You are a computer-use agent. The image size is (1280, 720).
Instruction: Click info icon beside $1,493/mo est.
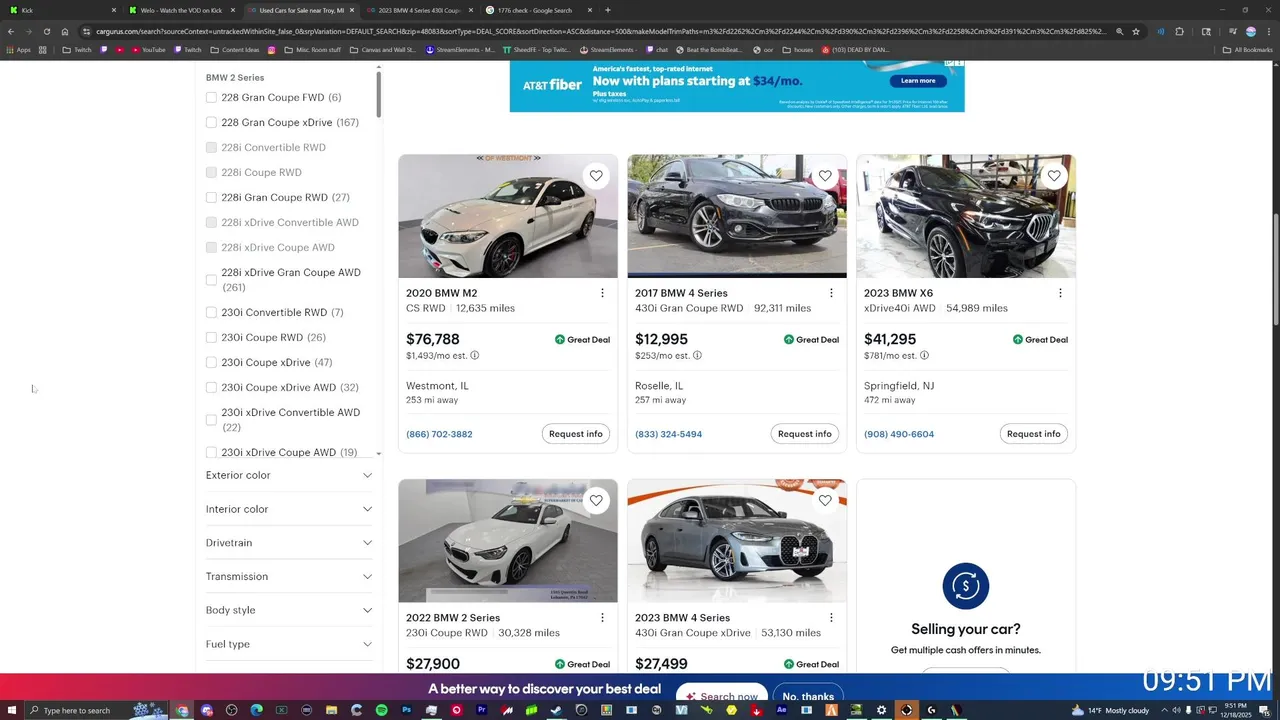coord(475,356)
